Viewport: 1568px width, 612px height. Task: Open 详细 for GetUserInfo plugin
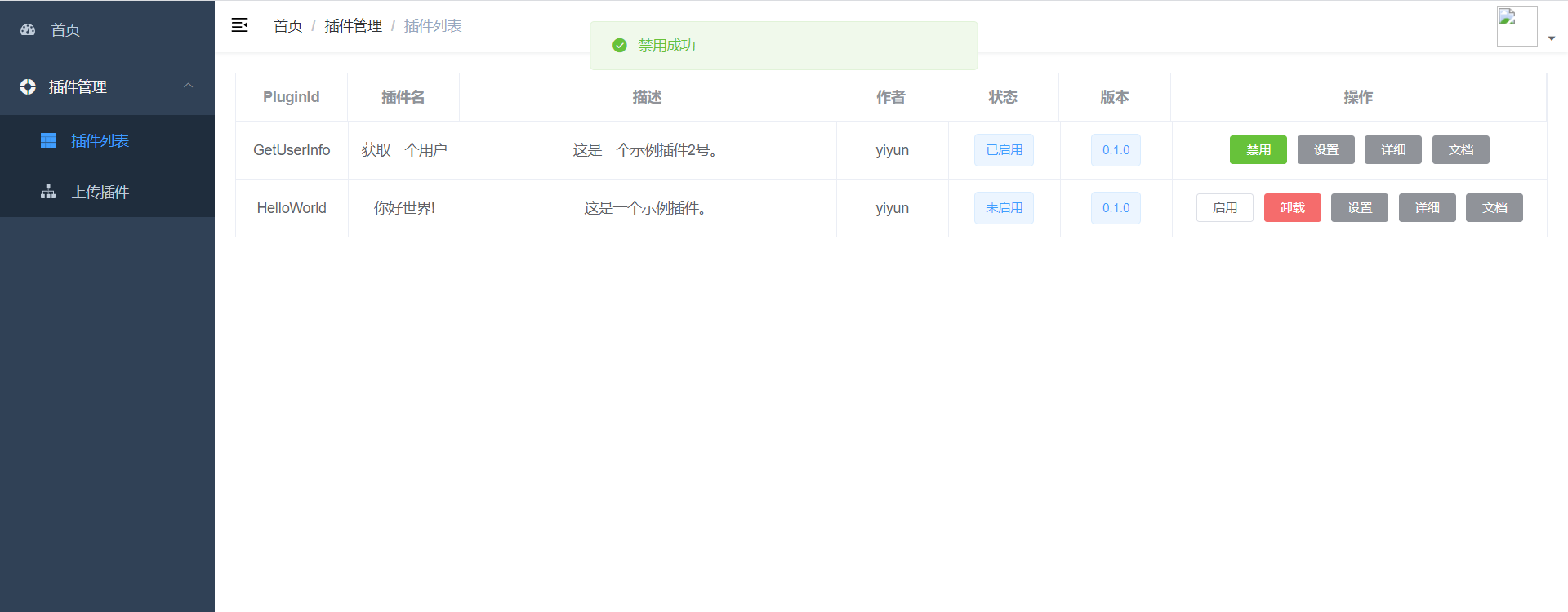coord(1393,150)
